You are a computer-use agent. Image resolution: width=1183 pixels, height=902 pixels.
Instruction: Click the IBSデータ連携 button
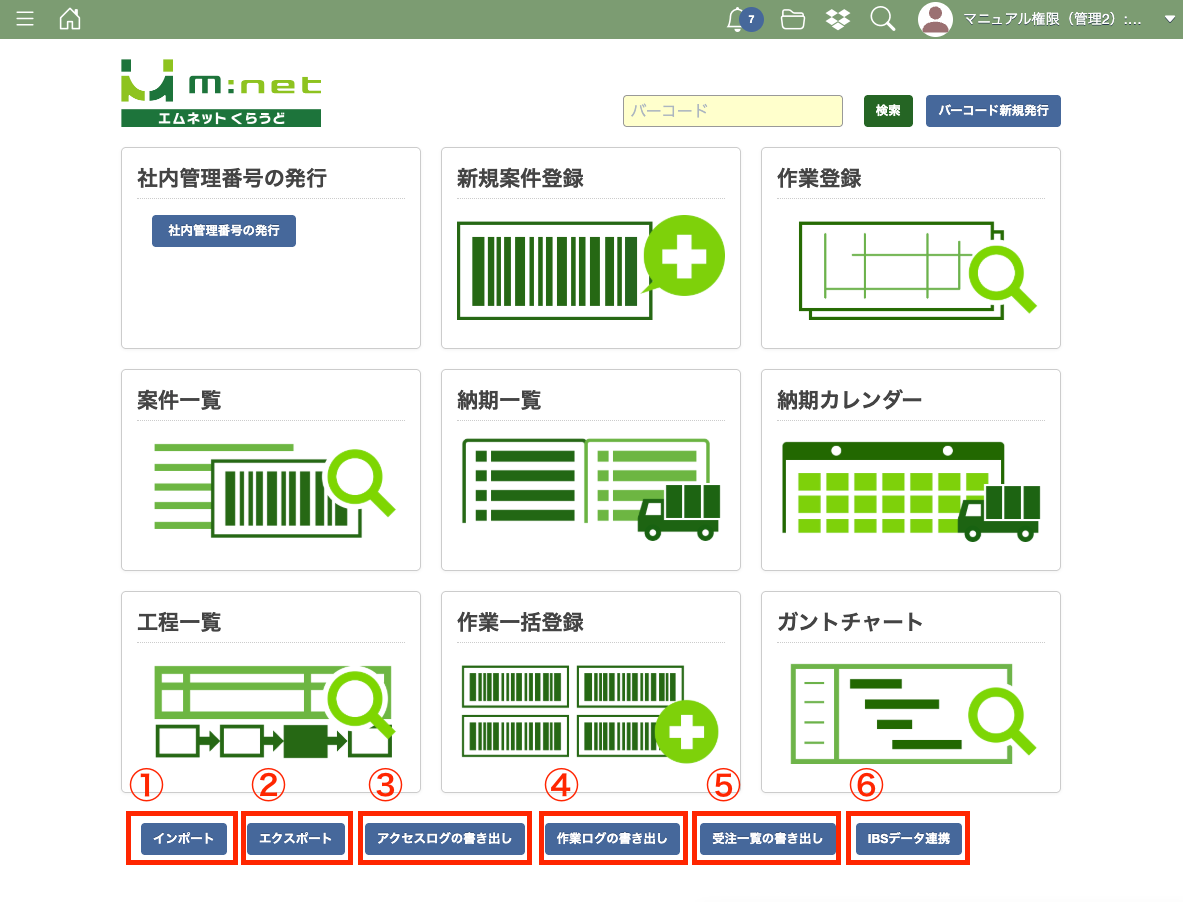click(x=908, y=839)
